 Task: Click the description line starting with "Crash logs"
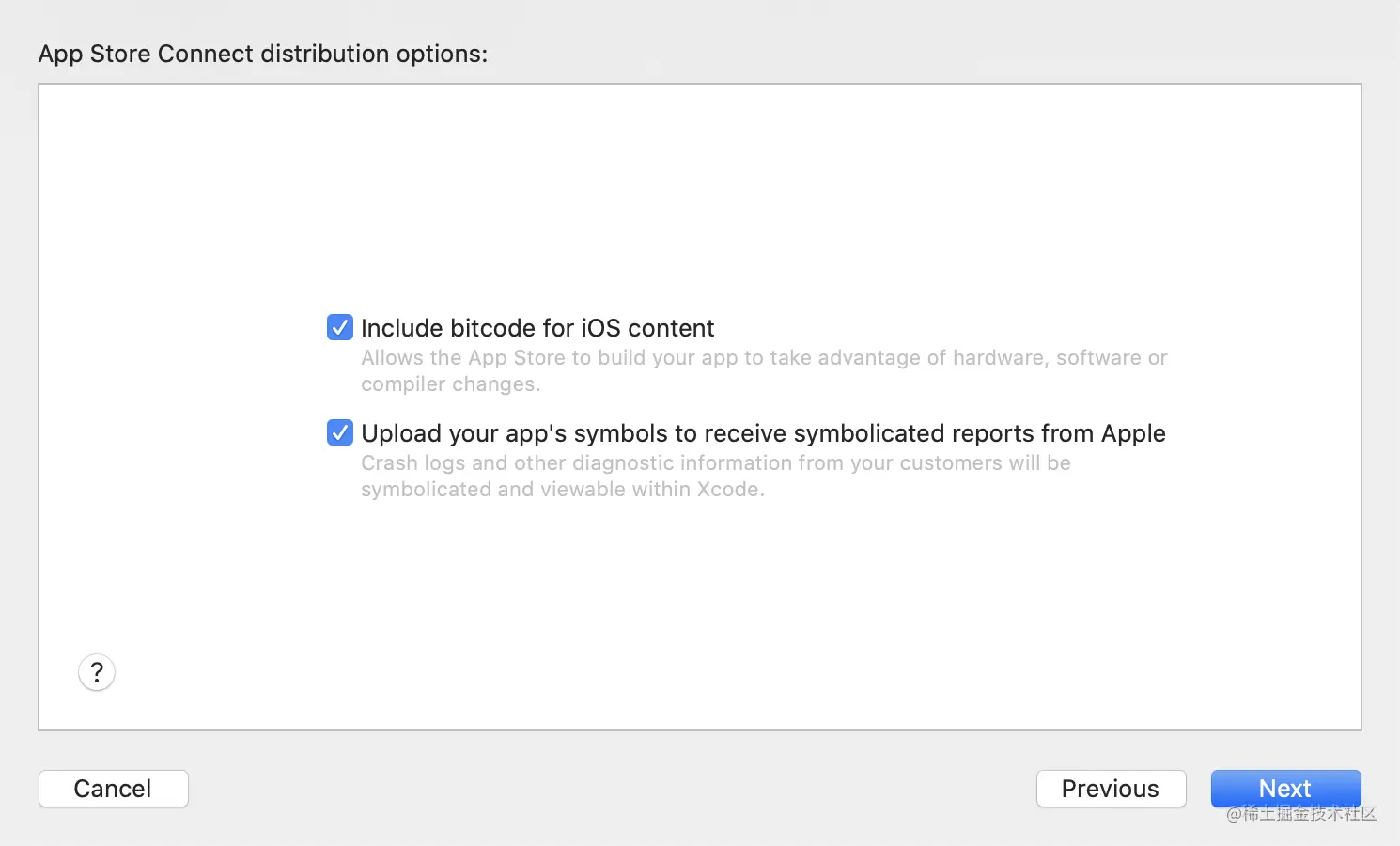pos(715,463)
